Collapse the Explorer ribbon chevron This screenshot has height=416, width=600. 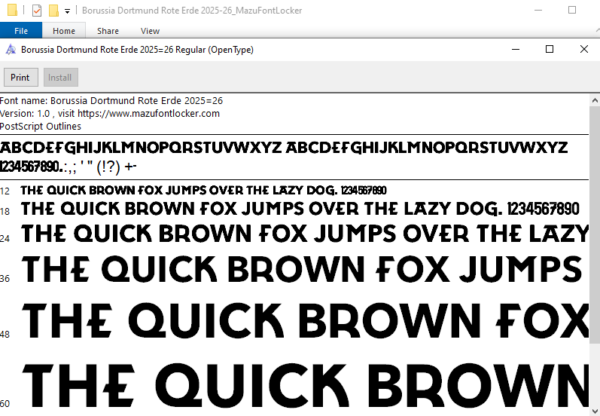(x=597, y=31)
